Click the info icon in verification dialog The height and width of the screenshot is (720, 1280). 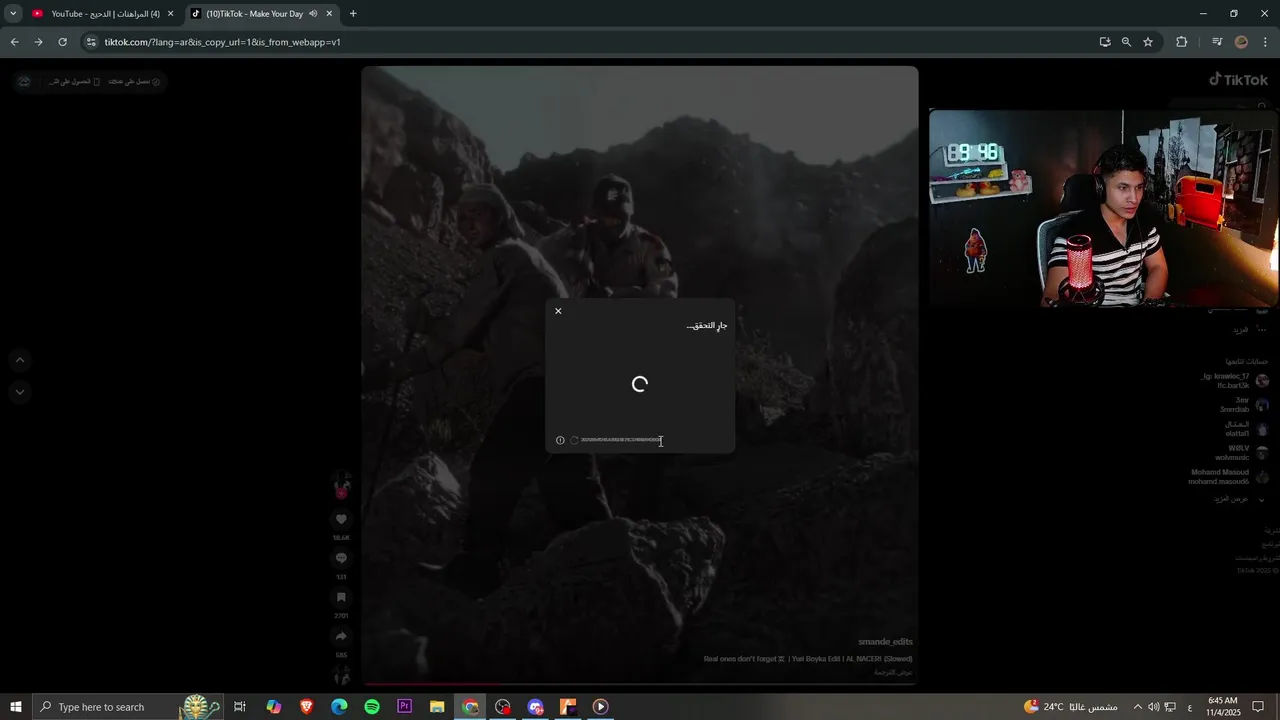(560, 440)
